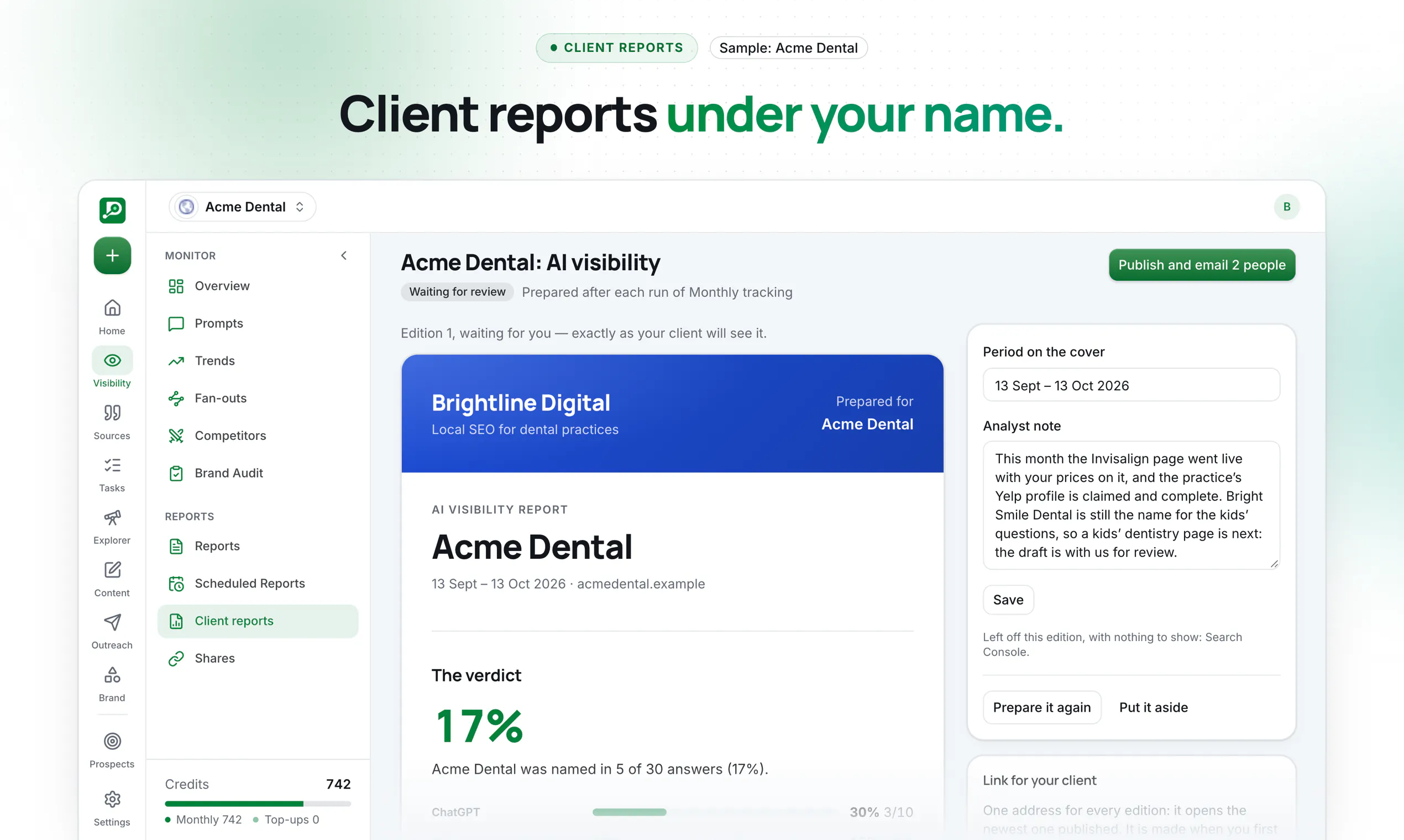Click the 17% verdict figure
The height and width of the screenshot is (840, 1404).
pos(479,726)
